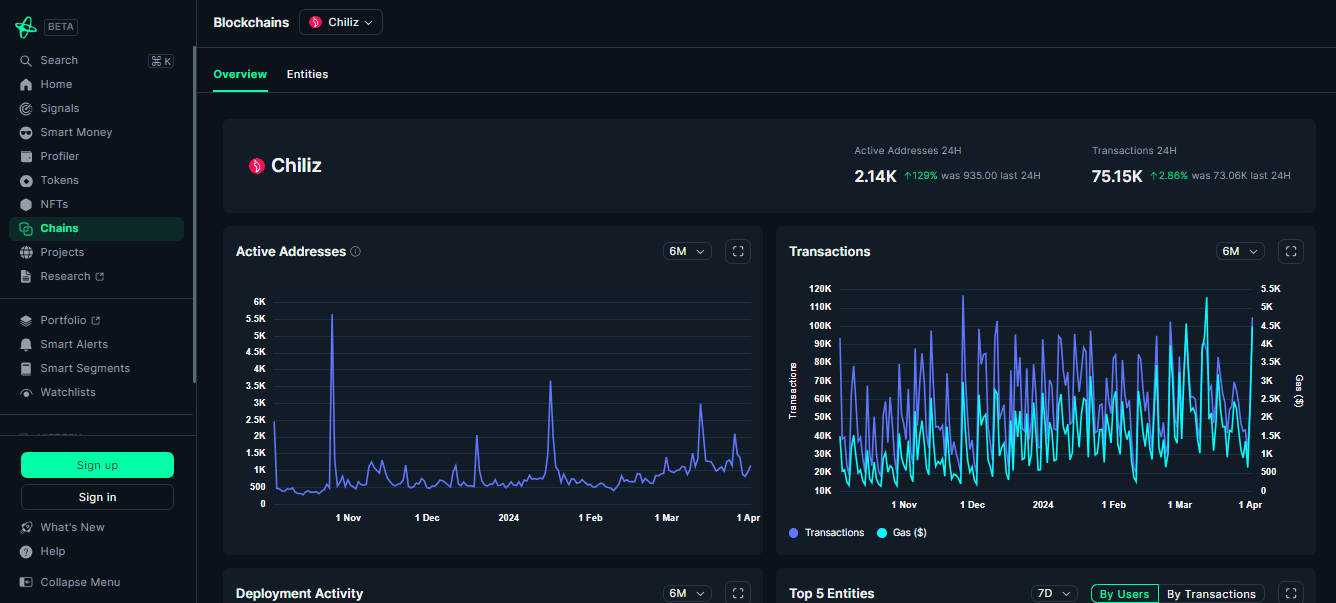Open the Chiliz blockchain selector dropdown
Viewport: 1336px width, 603px height.
click(341, 22)
